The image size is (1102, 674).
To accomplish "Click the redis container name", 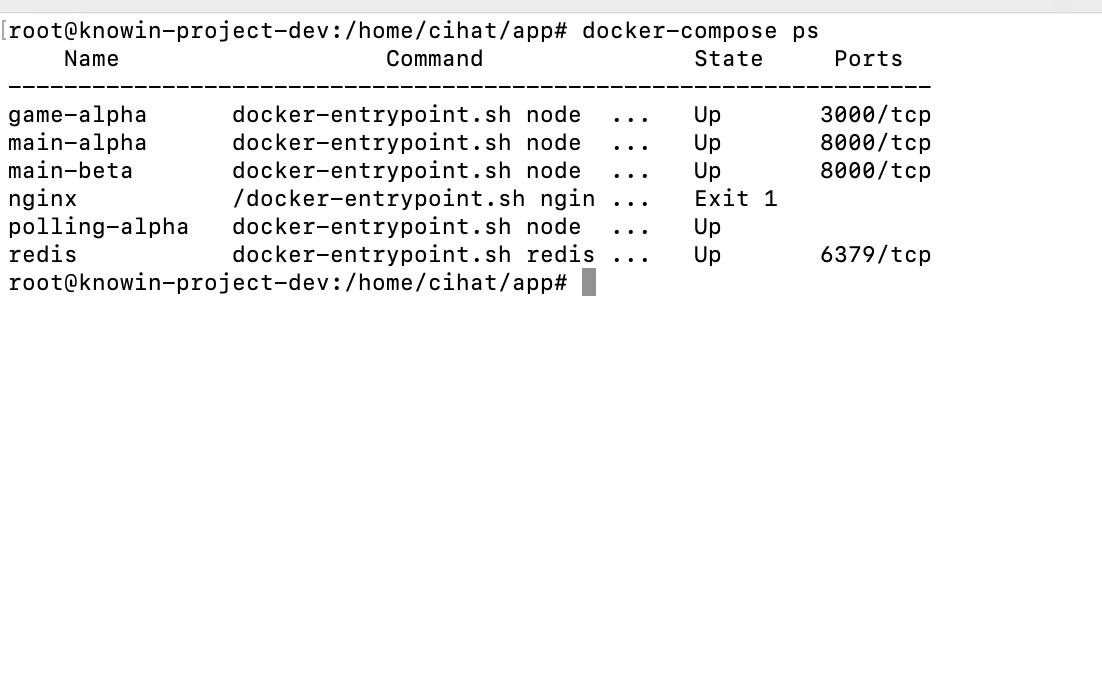I will 42,255.
